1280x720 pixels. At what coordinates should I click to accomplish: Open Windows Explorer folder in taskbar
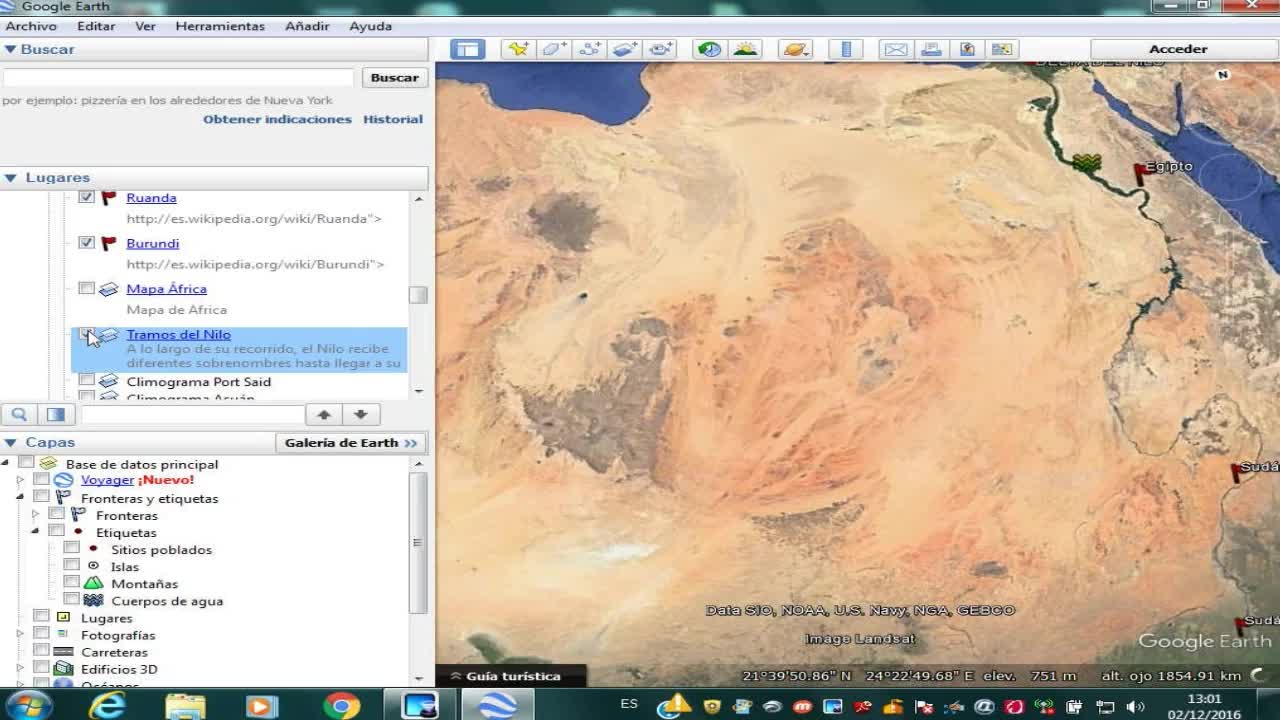(x=185, y=706)
